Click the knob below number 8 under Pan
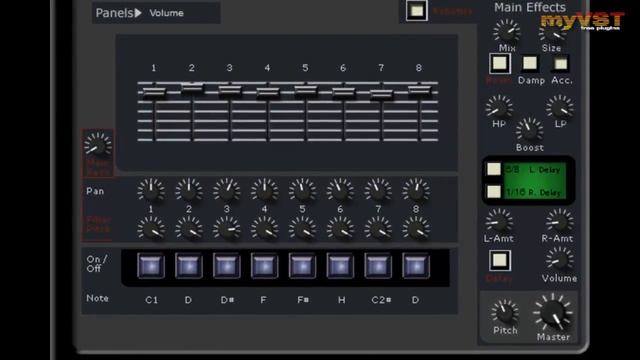 coord(416,228)
